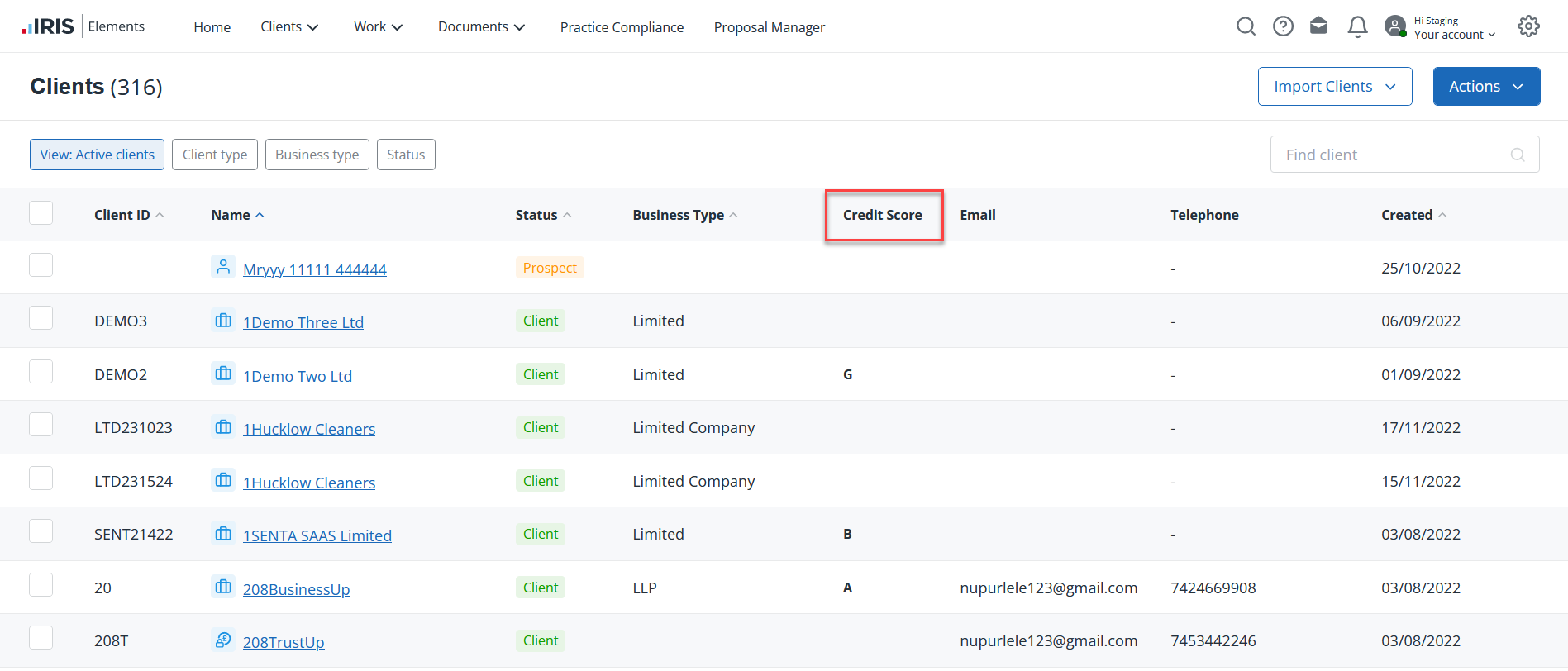Screen dimensions: 1568x671
Task: Select the checkbox for DEMO3 row
Action: click(x=41, y=319)
